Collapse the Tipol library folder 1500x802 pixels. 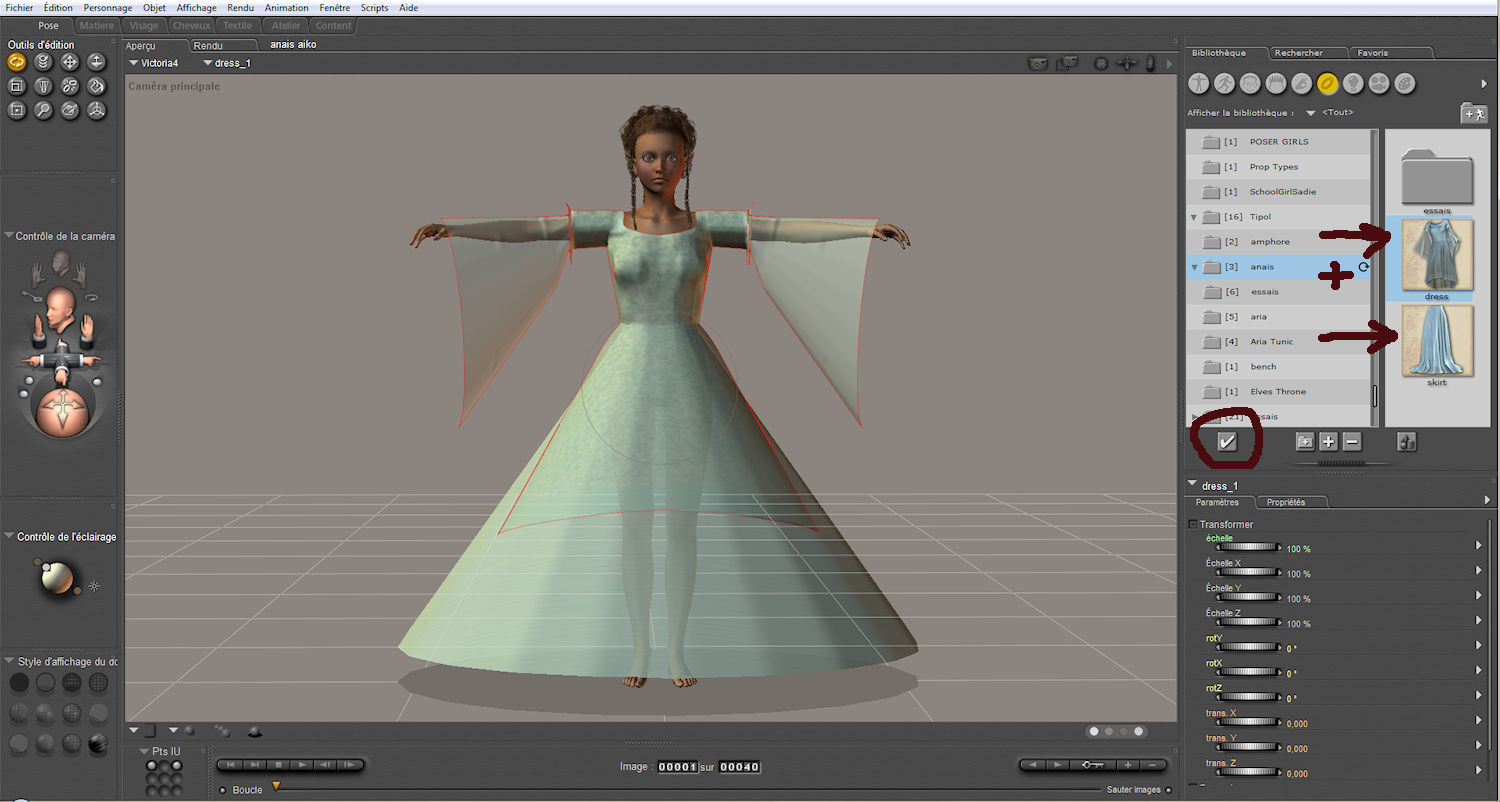(1193, 217)
